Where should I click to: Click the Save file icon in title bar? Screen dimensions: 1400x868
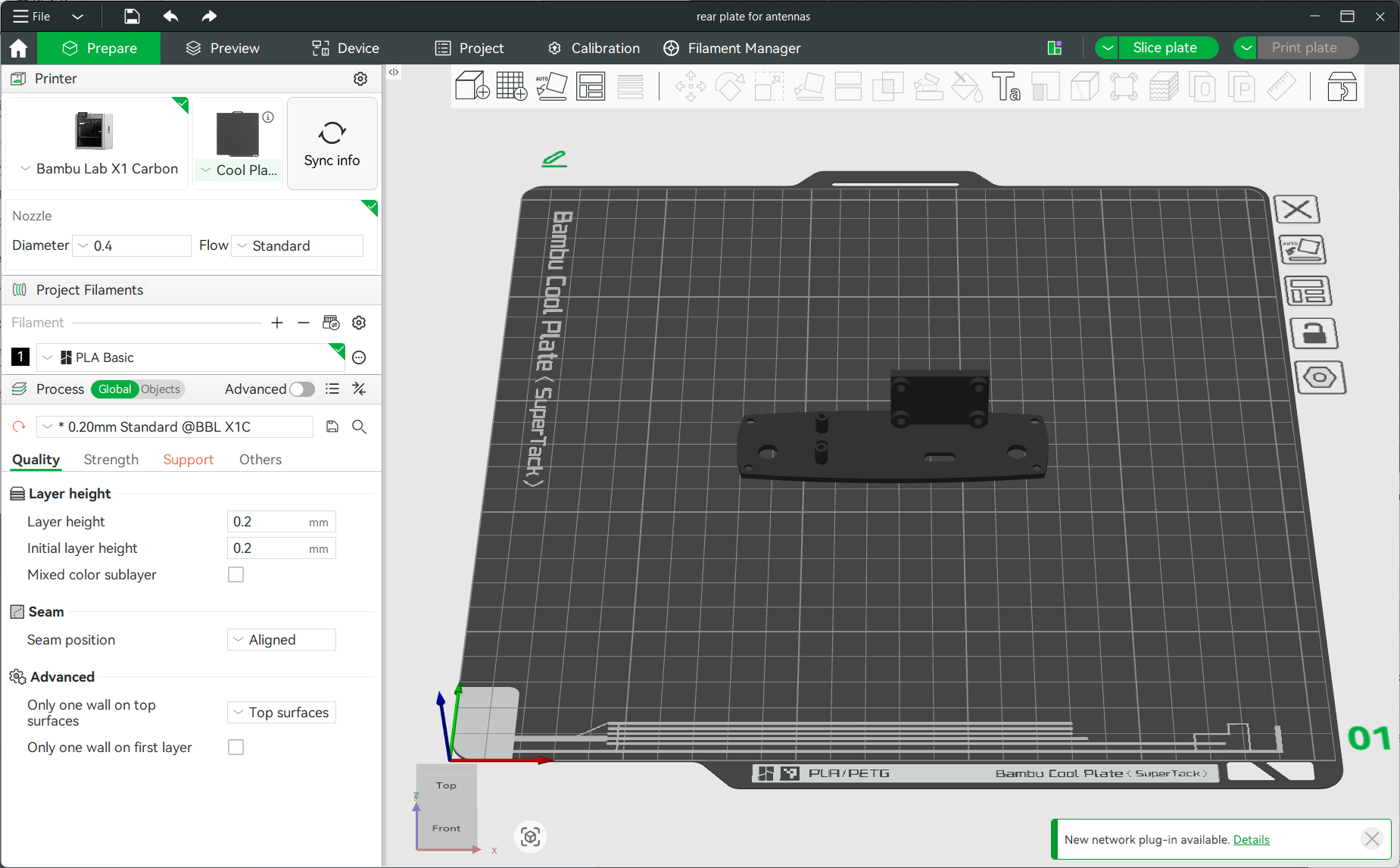click(132, 16)
